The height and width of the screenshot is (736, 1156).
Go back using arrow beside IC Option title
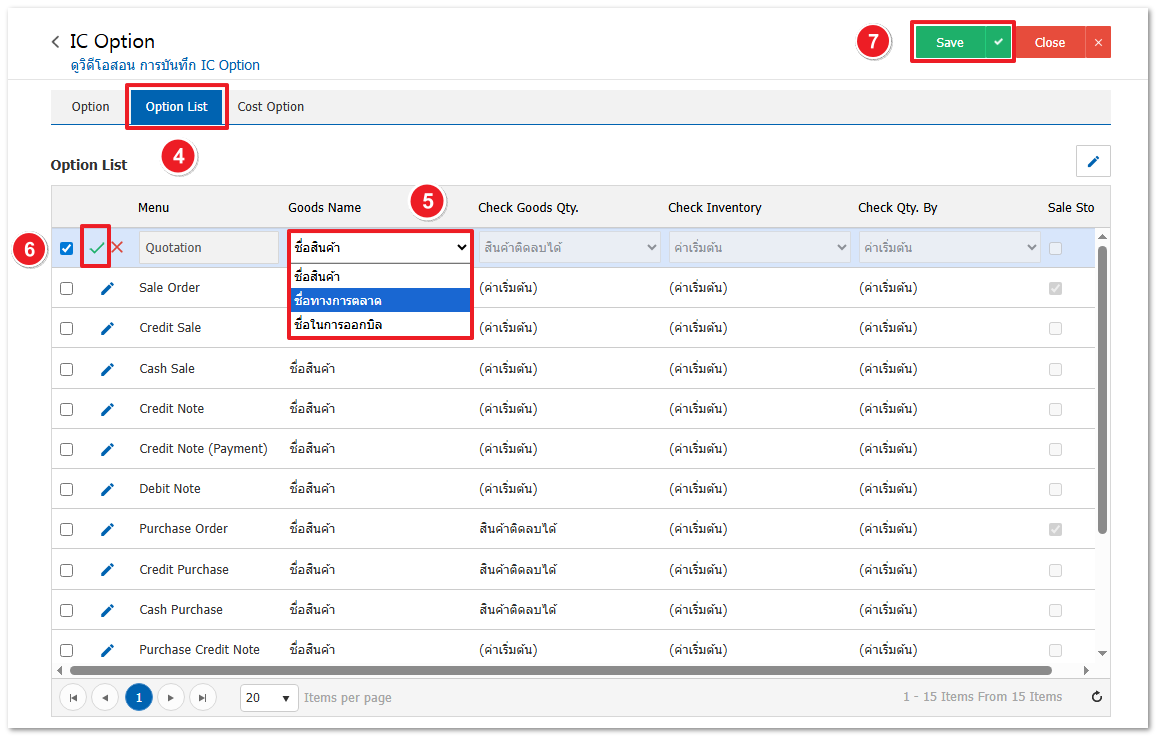point(56,42)
